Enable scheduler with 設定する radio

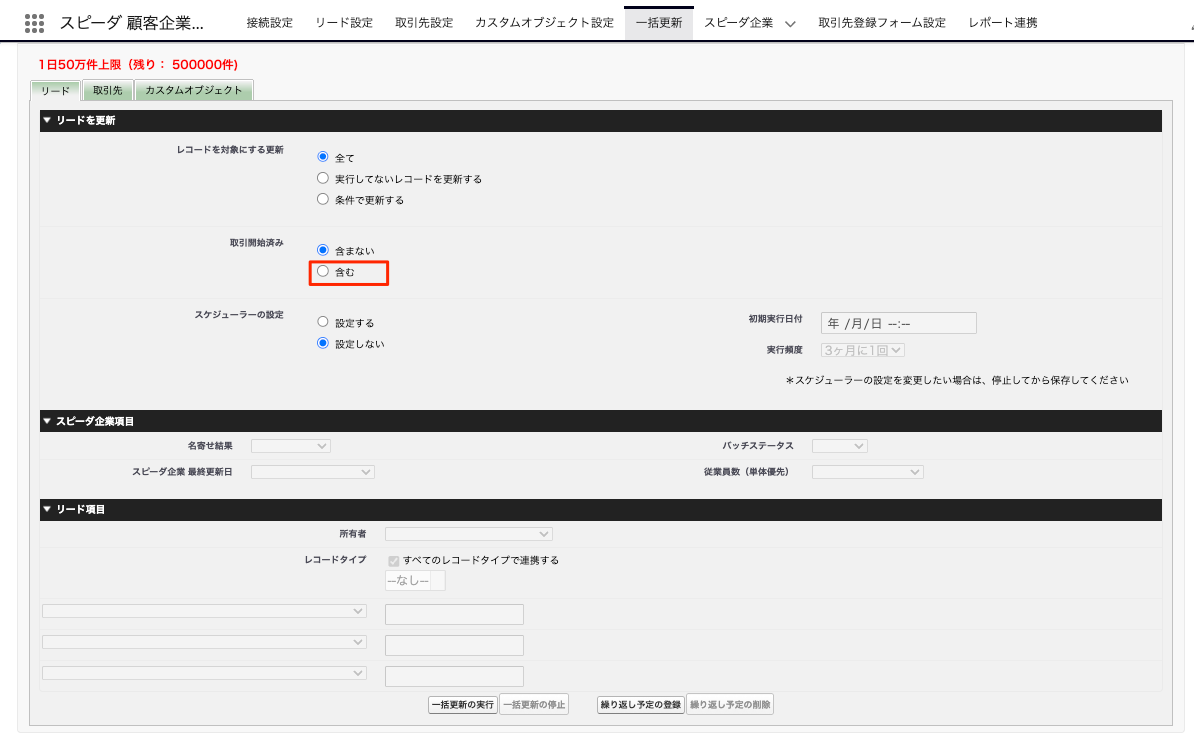pyautogui.click(x=323, y=323)
